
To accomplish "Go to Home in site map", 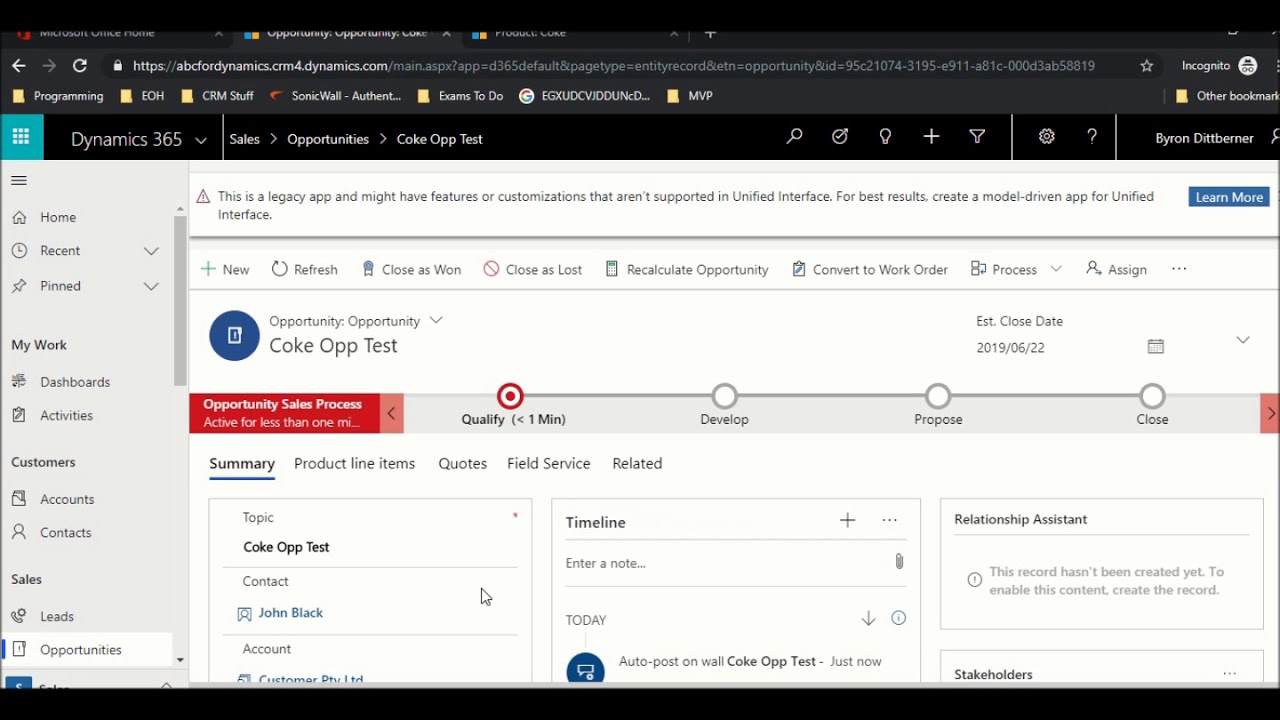I will (x=58, y=217).
